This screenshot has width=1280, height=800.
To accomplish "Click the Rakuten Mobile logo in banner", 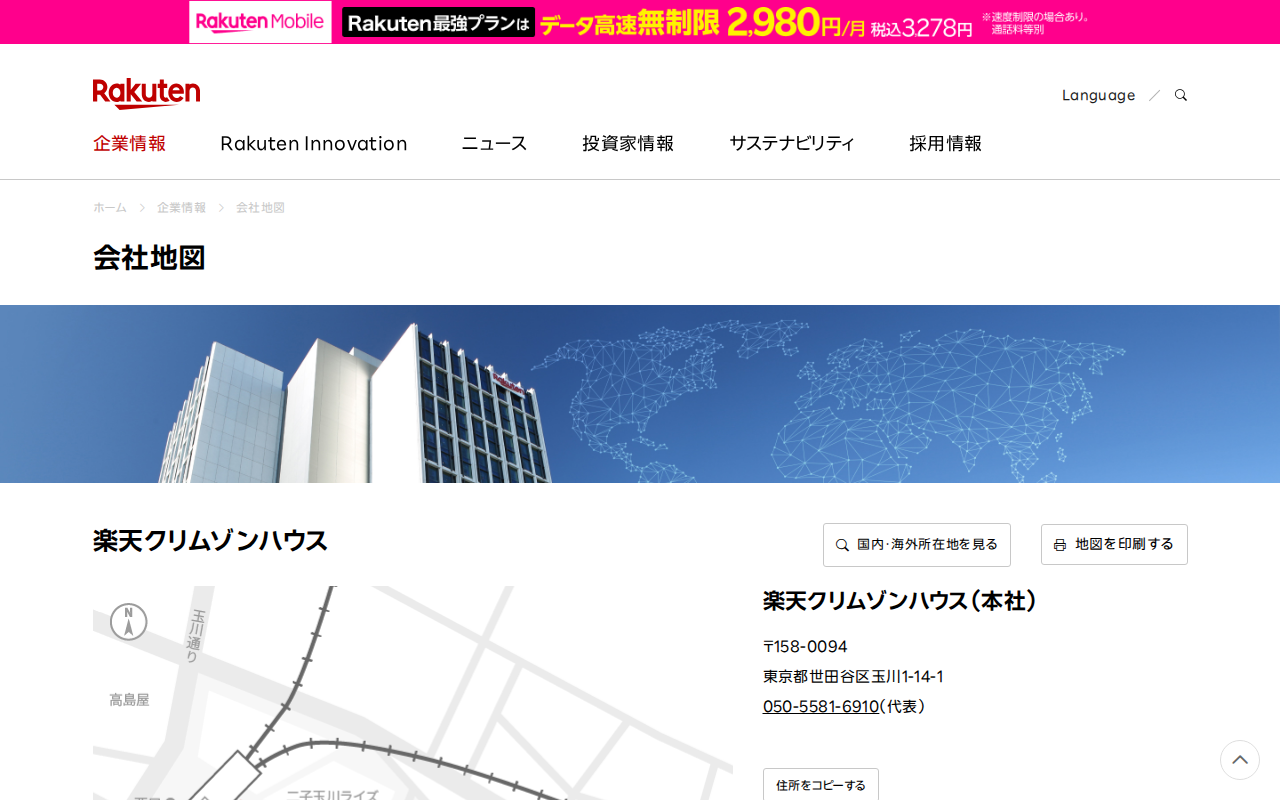I will pyautogui.click(x=260, y=22).
